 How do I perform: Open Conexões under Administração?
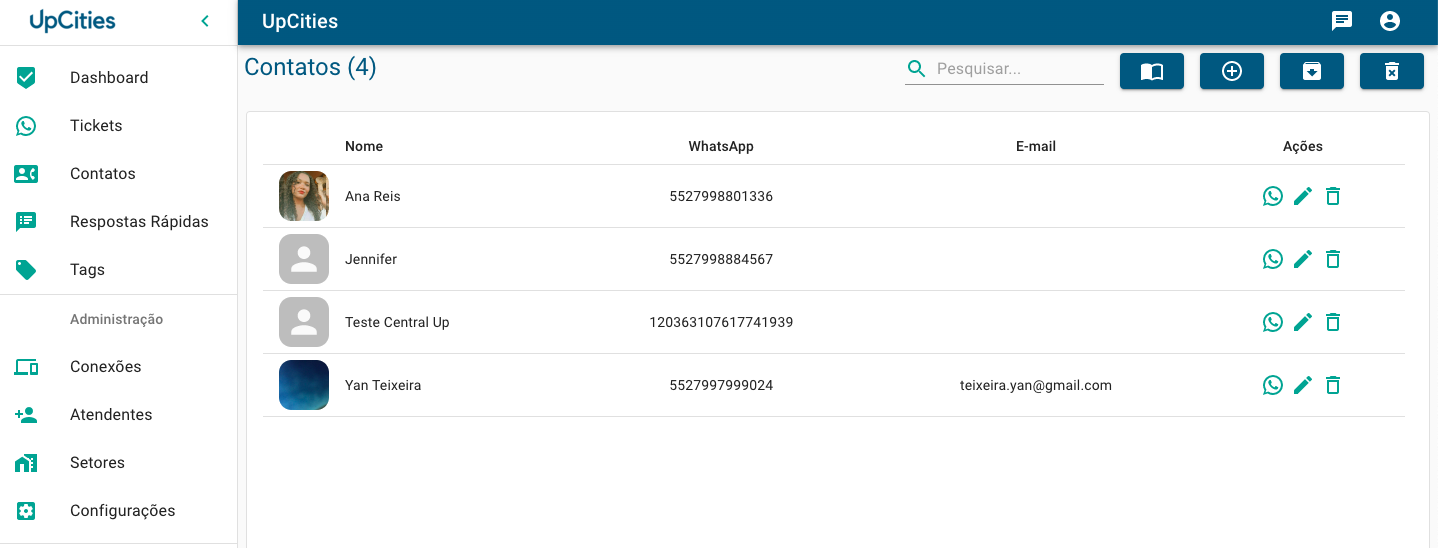pyautogui.click(x=118, y=367)
